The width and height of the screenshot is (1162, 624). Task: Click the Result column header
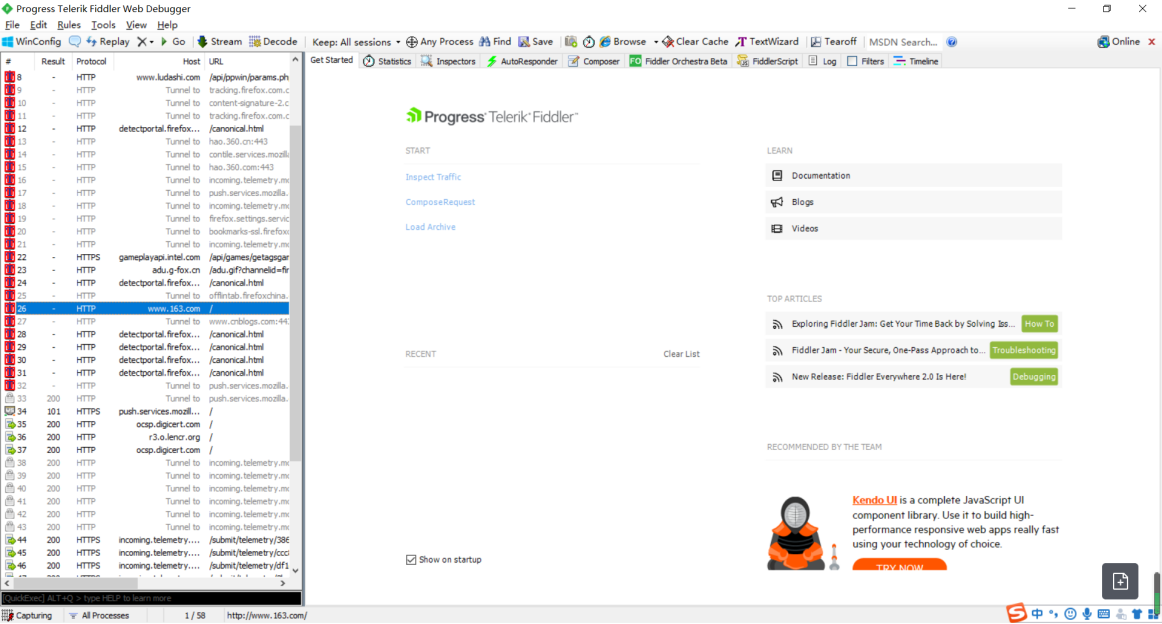53,62
